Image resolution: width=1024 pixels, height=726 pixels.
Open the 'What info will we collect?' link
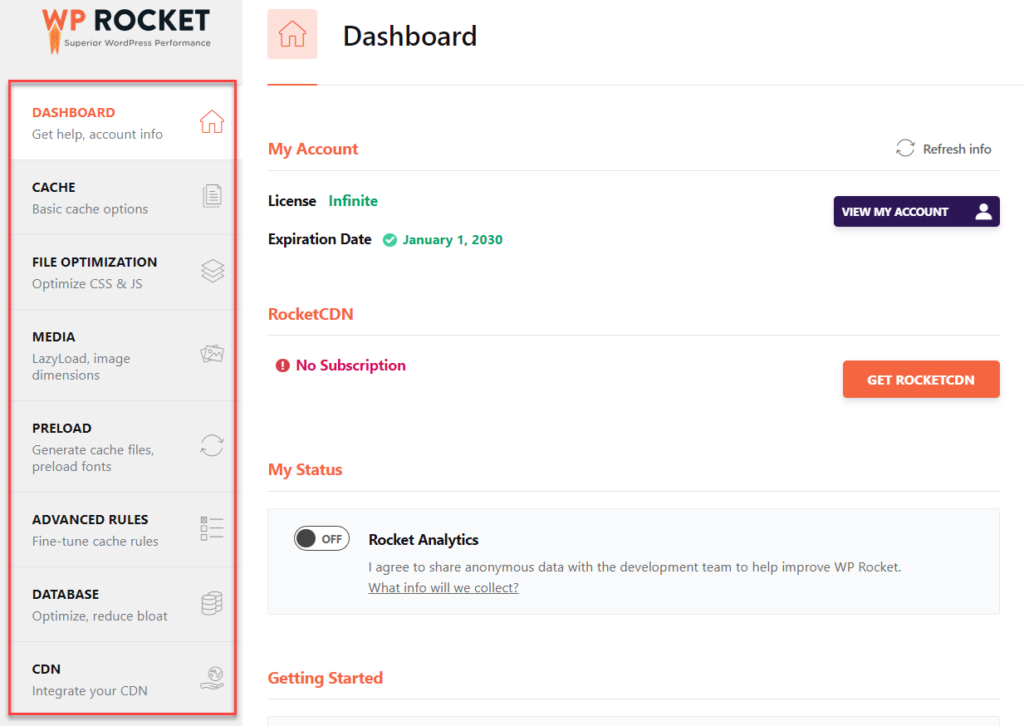pos(443,588)
